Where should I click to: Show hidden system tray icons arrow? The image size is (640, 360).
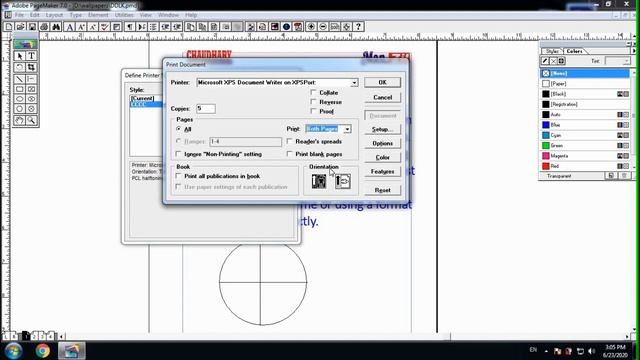[546, 351]
